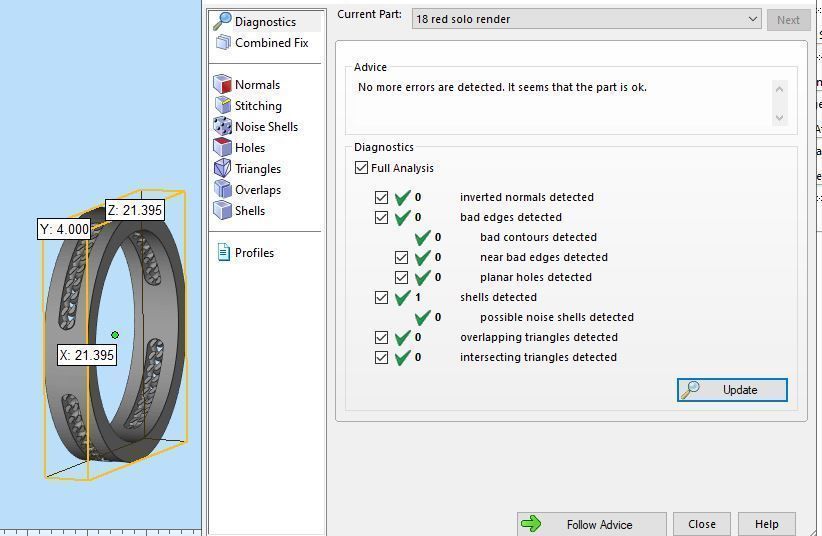Screen dimensions: 822x536
Task: Click the Y: 4.000 dimension label
Action: [64, 229]
